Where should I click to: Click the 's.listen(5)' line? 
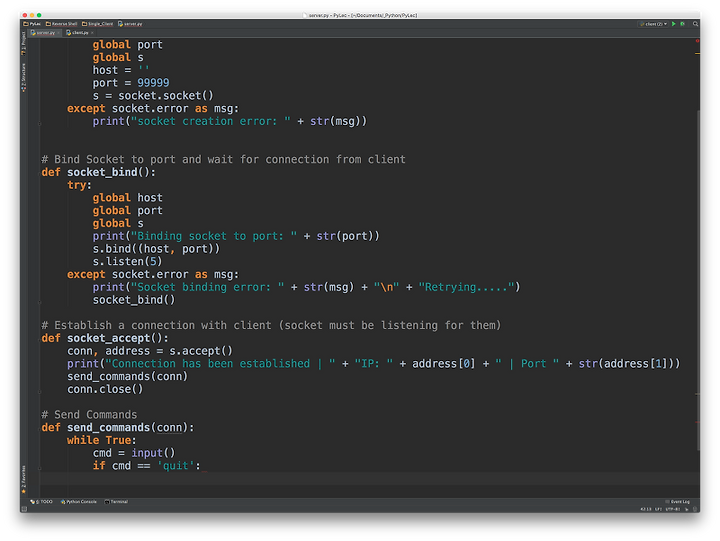127,261
